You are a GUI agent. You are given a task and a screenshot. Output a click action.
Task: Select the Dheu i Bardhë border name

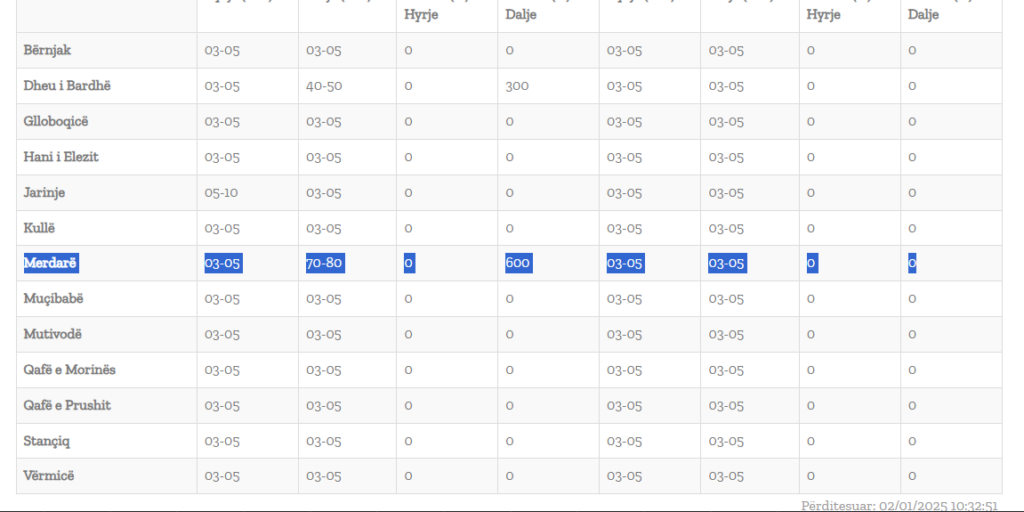(x=67, y=86)
